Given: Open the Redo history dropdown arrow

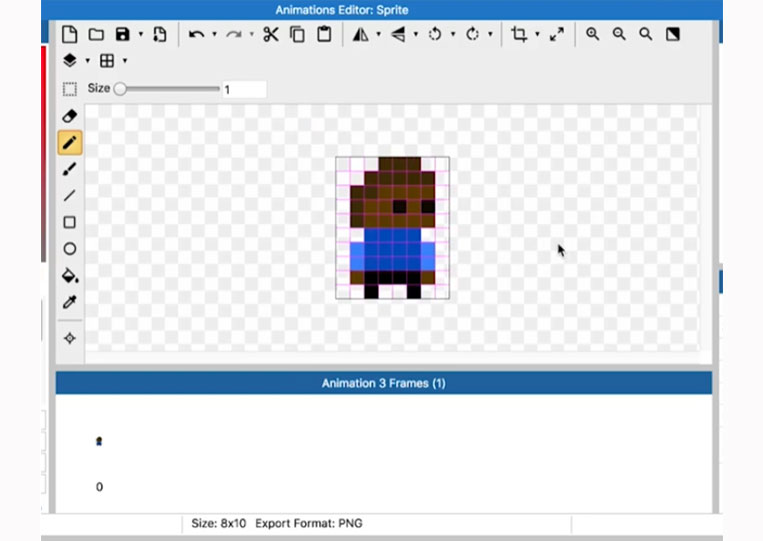Looking at the screenshot, I should (x=252, y=35).
